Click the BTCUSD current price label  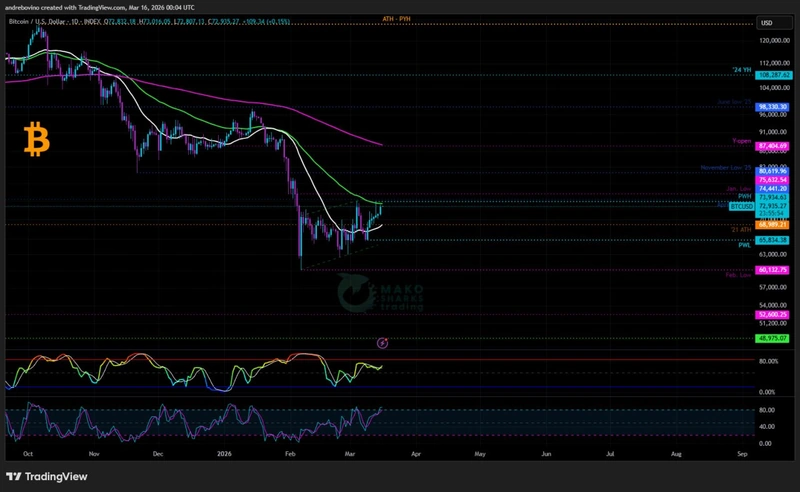click(741, 206)
